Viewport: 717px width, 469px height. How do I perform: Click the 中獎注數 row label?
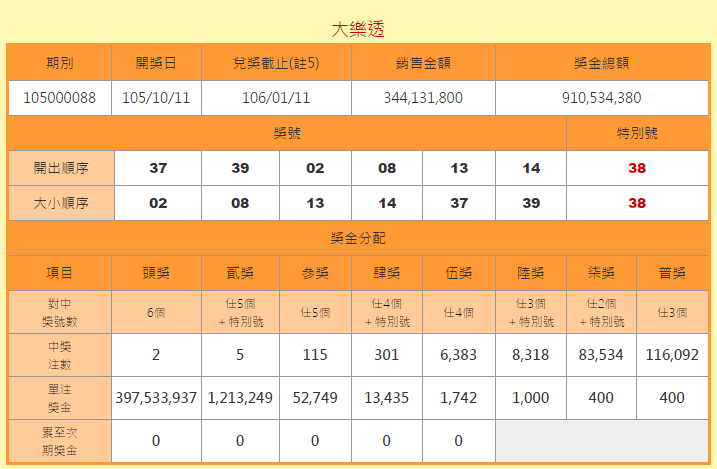tap(59, 355)
